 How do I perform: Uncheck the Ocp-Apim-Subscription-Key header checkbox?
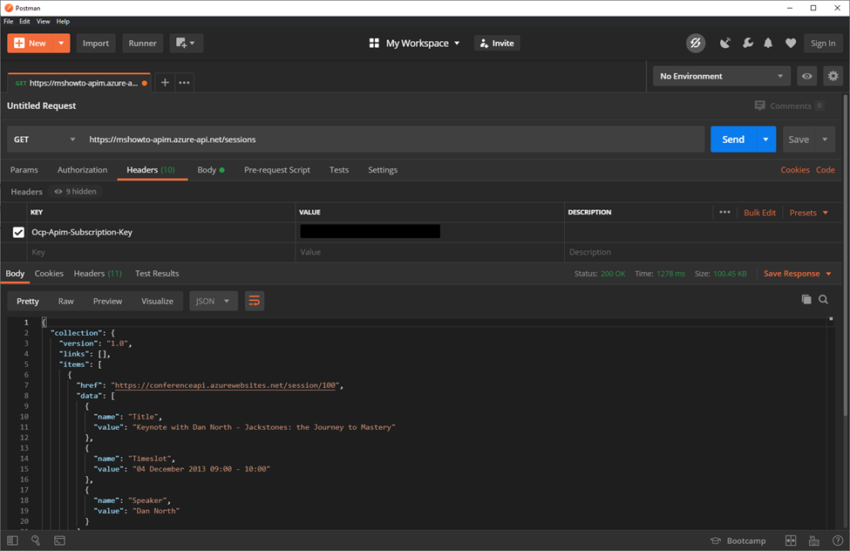(x=18, y=232)
